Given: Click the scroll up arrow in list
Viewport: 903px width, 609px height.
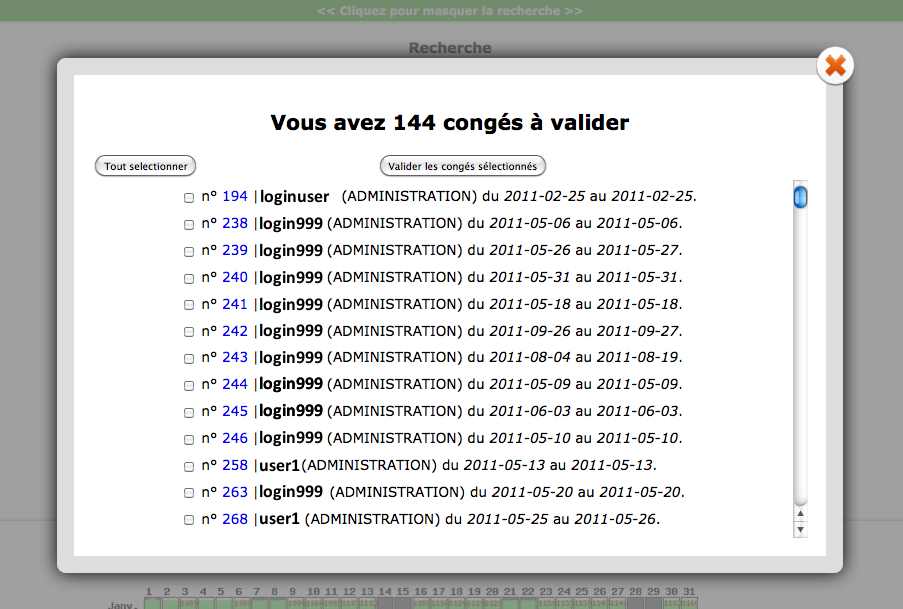Looking at the screenshot, I should 800,514.
